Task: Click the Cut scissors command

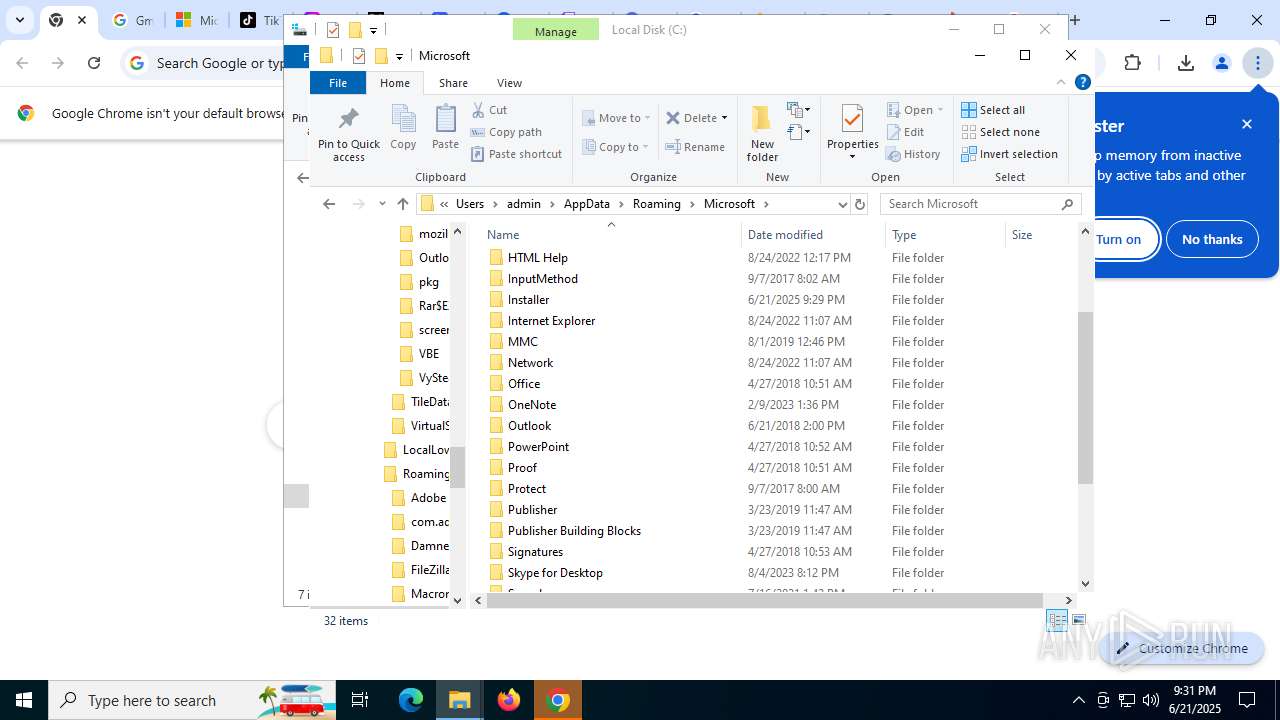Action: [x=490, y=110]
